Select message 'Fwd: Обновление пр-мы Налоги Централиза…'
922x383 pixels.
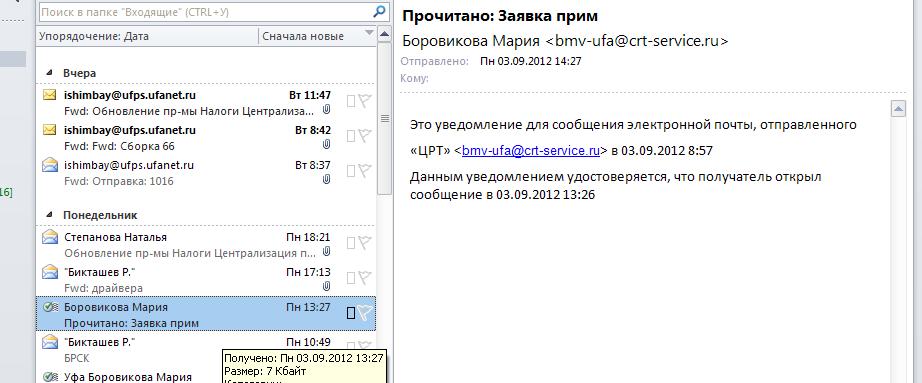[x=205, y=102]
